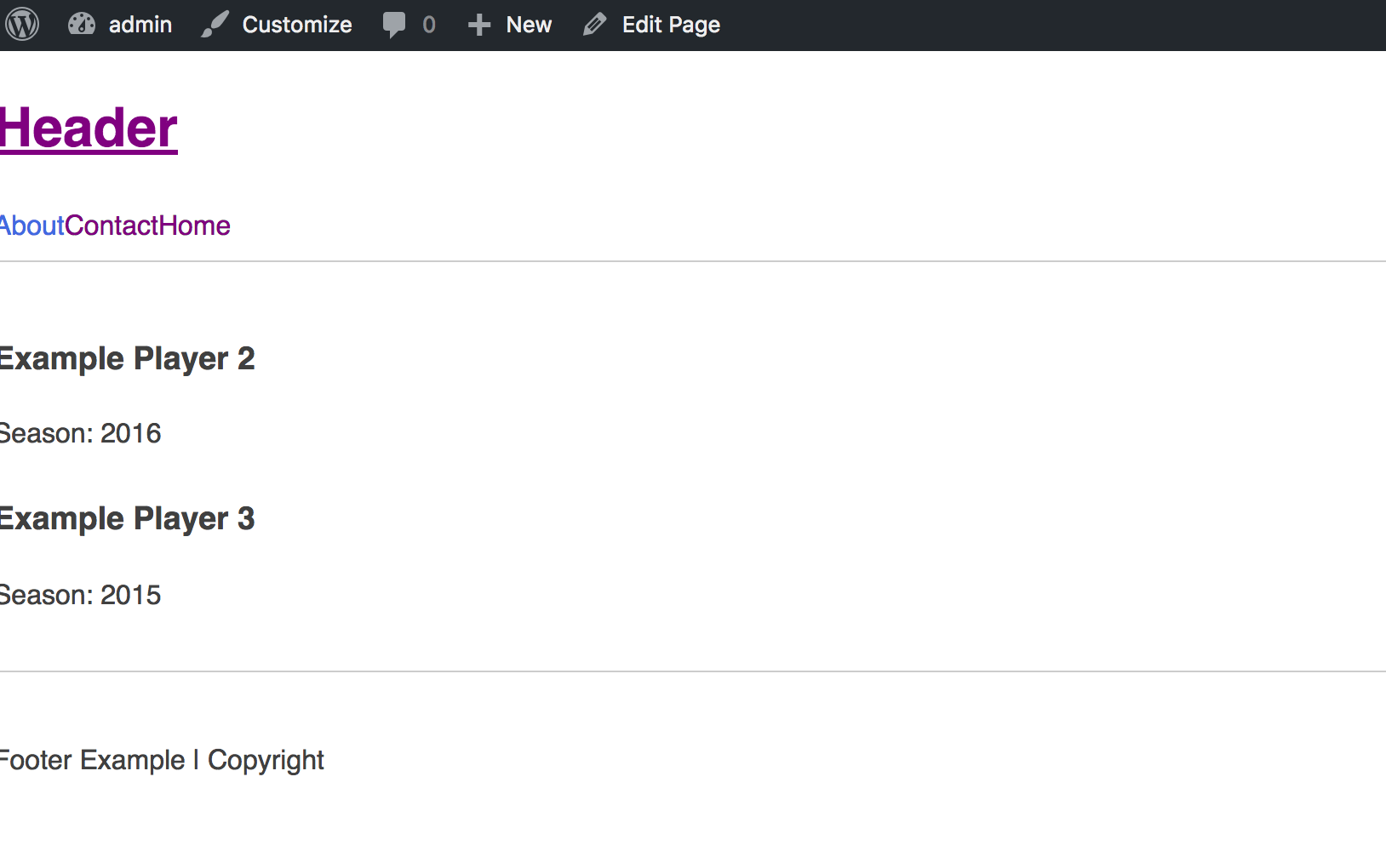1386x868 pixels.
Task: Click the plus icon beside New
Action: [x=479, y=25]
